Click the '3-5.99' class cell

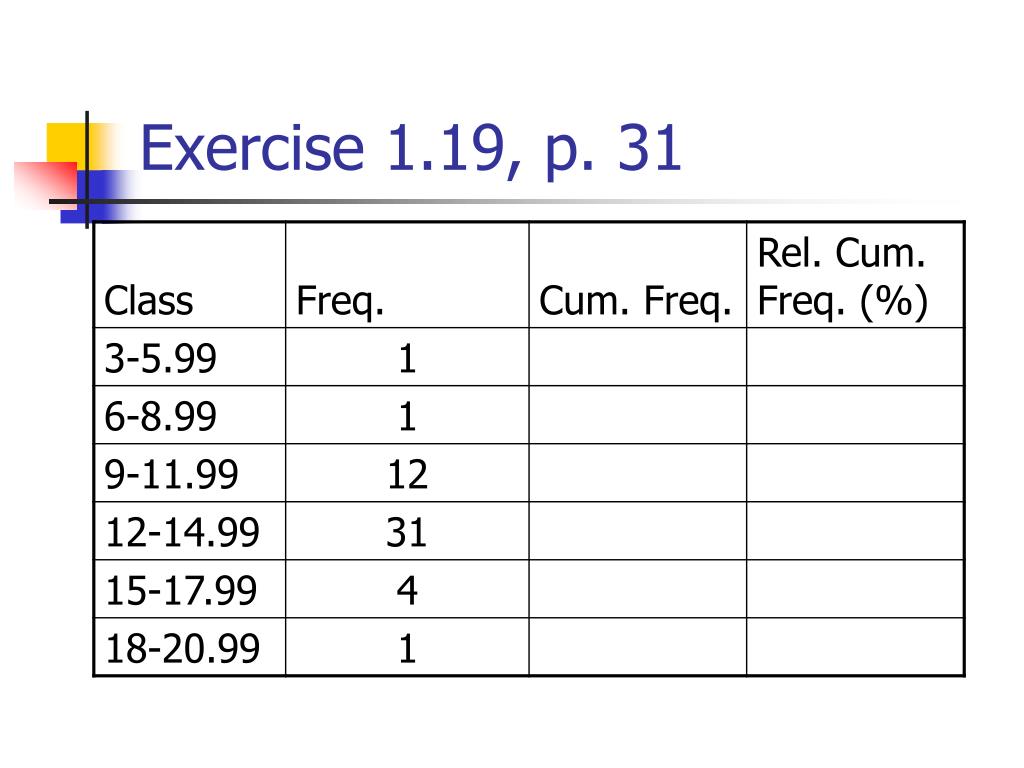pyautogui.click(x=190, y=357)
